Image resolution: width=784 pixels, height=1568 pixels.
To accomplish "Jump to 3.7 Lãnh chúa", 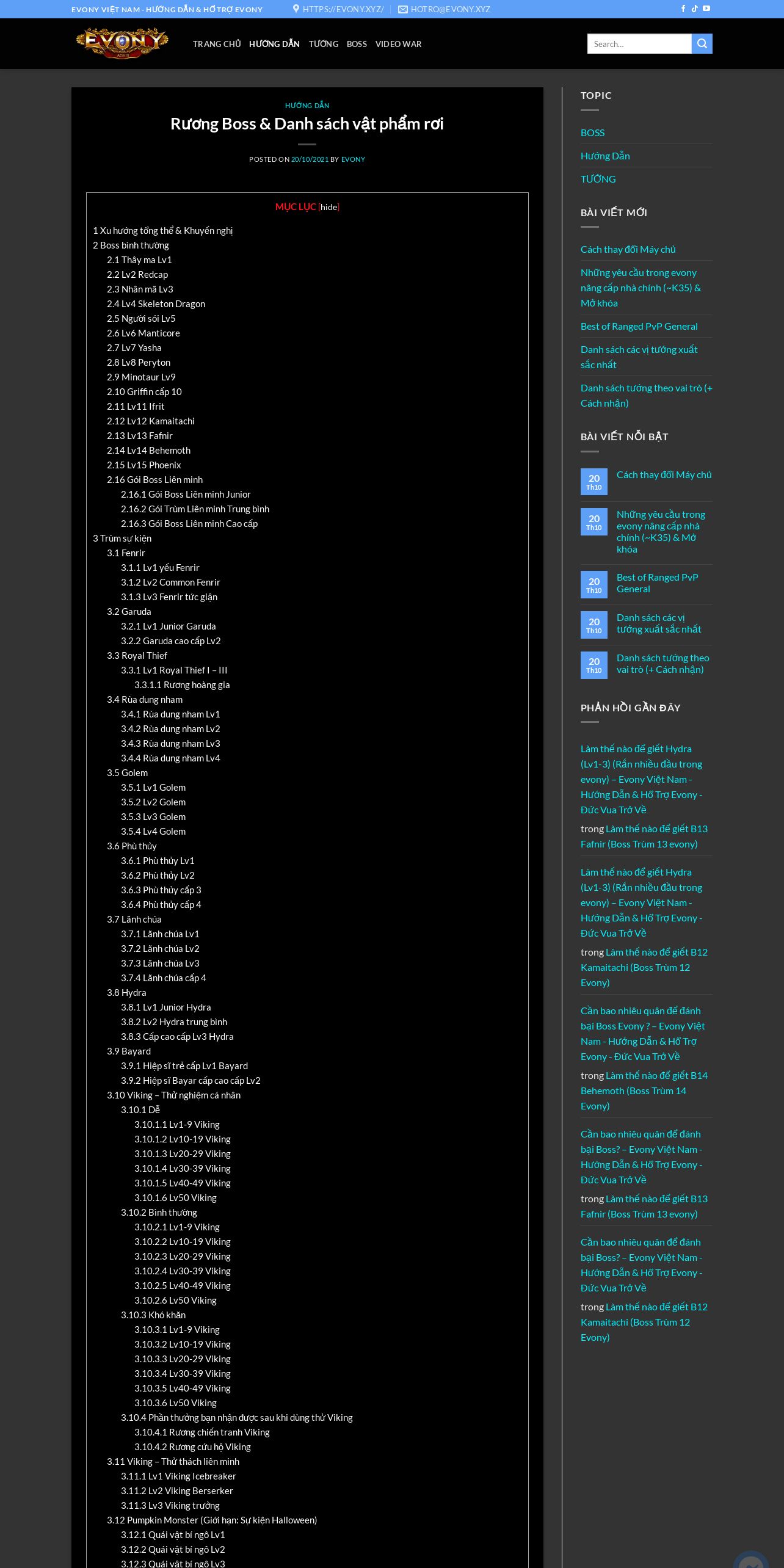I will [134, 920].
